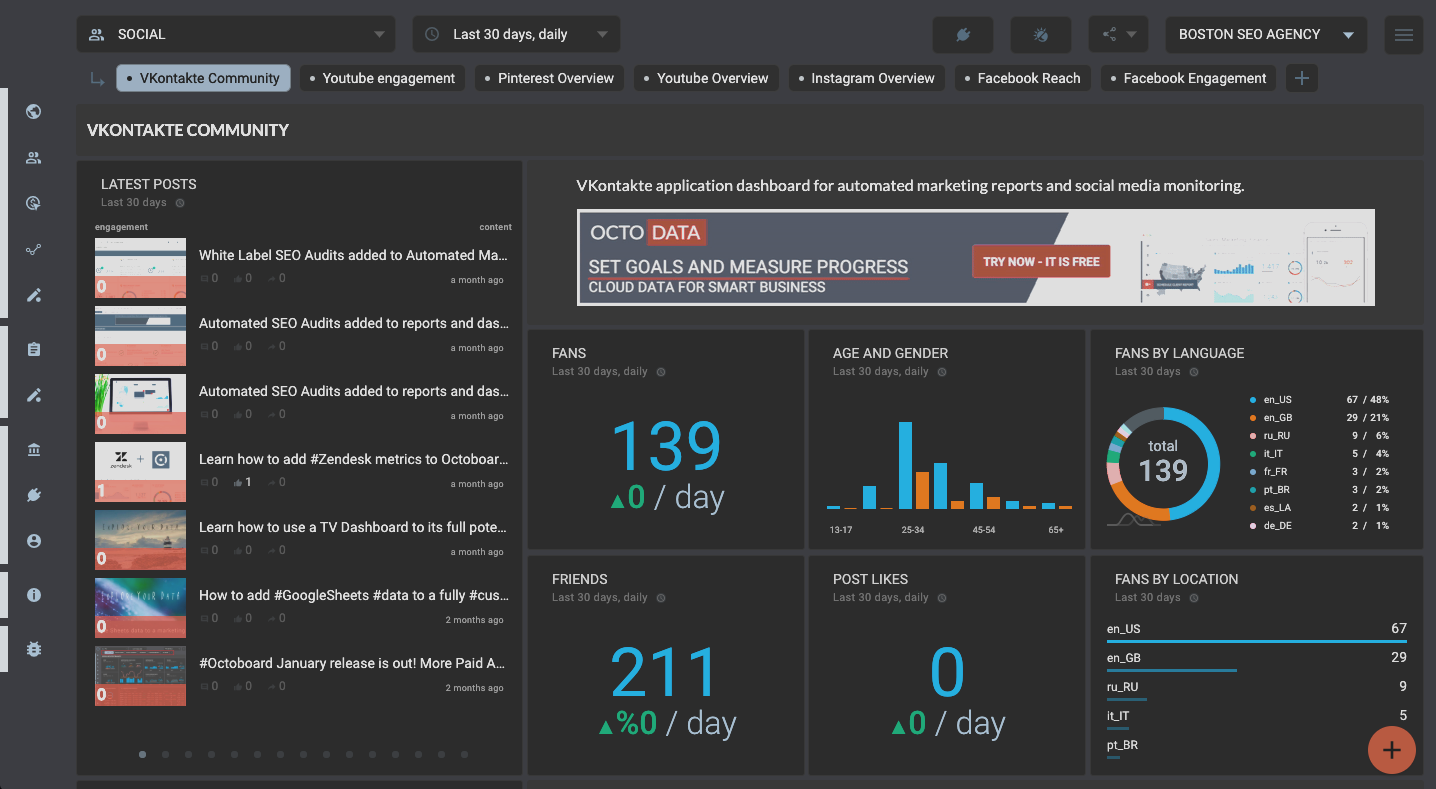This screenshot has height=789, width=1436.
Task: Open post 'How to add #GoogleSheets #data'
Action: pos(353,595)
